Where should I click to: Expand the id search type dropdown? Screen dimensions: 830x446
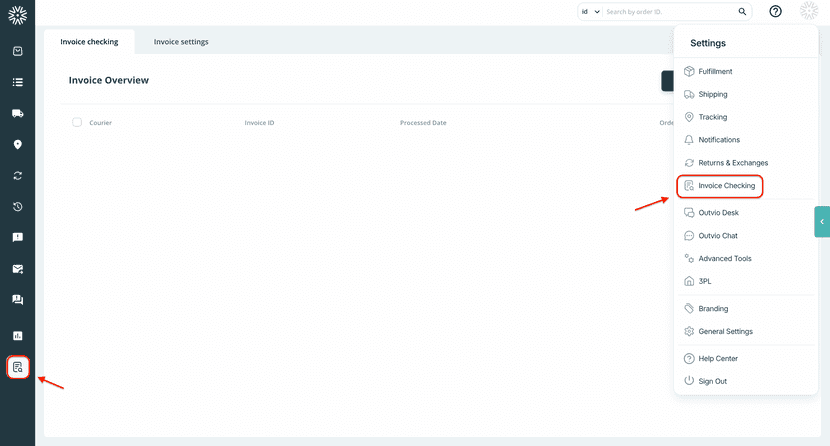[590, 12]
